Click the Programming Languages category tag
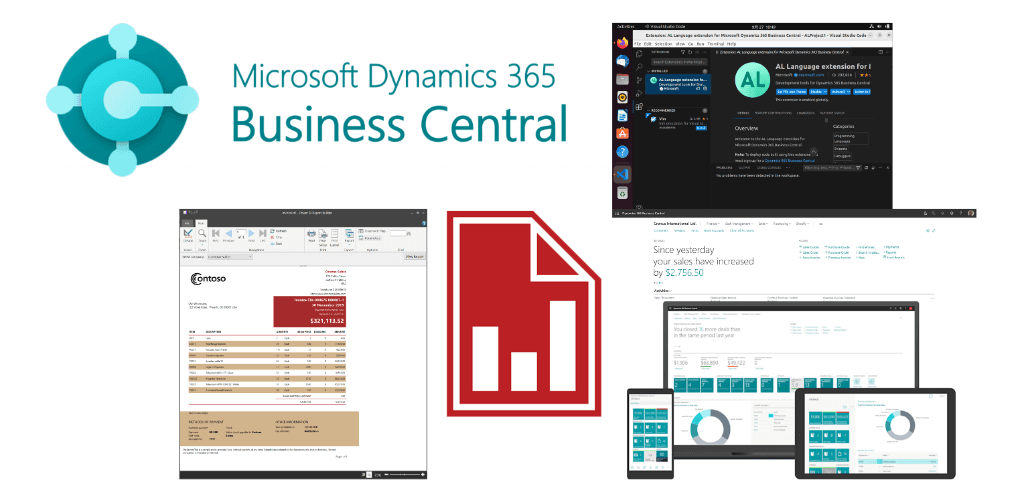1024x495 pixels. pos(851,138)
